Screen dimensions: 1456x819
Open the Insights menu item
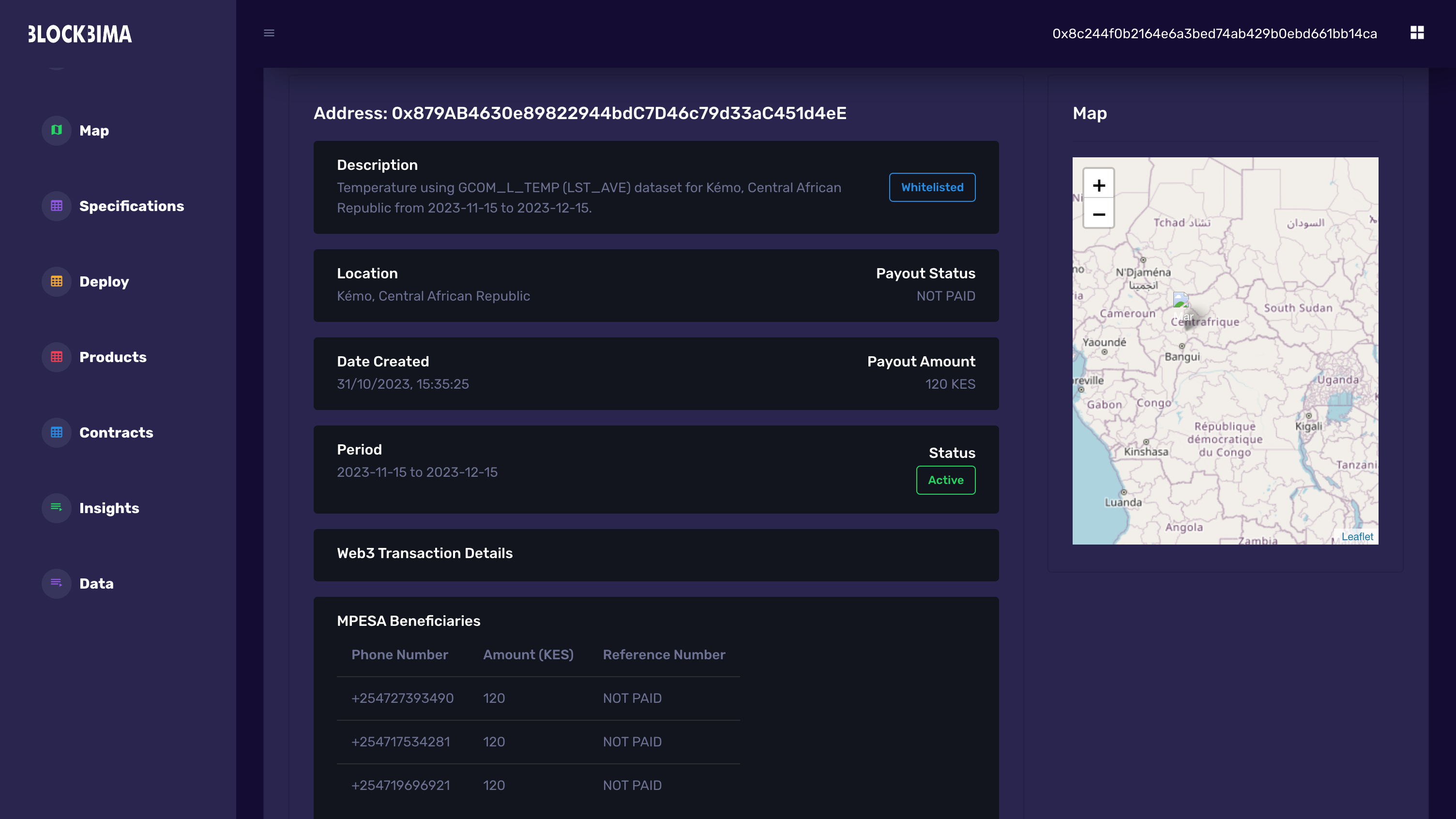coord(109,508)
